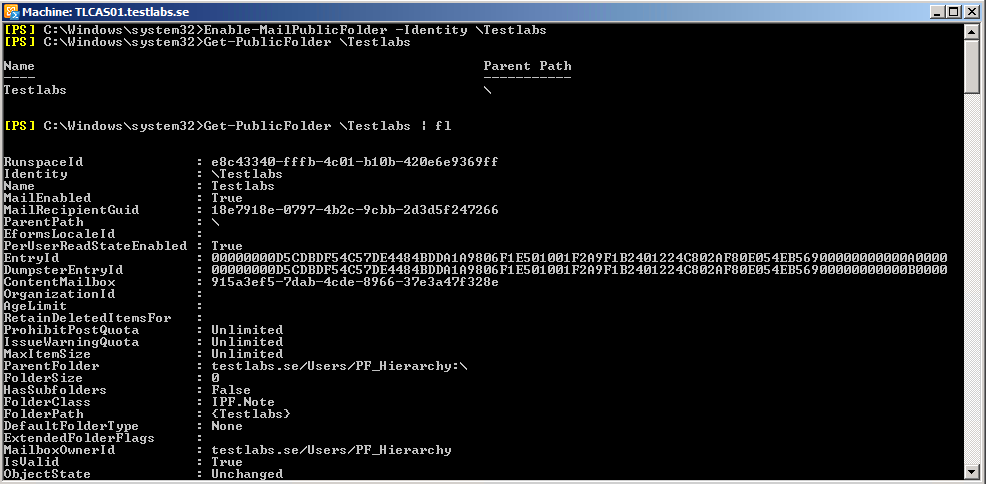Click the scrollbar up arrow

click(x=972, y=32)
